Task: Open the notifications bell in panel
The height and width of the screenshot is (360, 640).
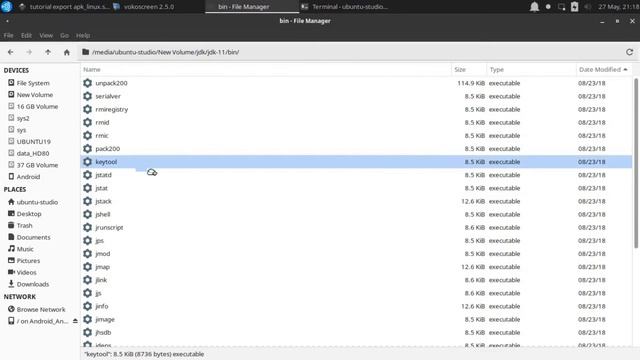Action: (x=534, y=7)
